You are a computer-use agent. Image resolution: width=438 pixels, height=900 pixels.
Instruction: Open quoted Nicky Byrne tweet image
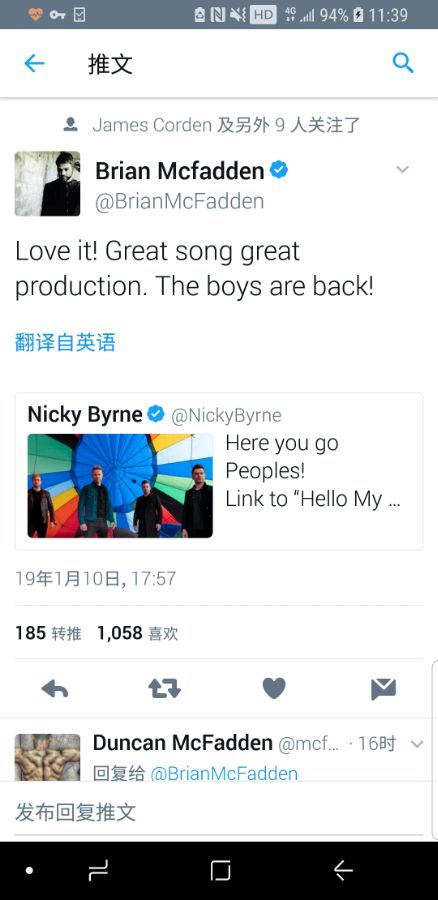click(120, 486)
